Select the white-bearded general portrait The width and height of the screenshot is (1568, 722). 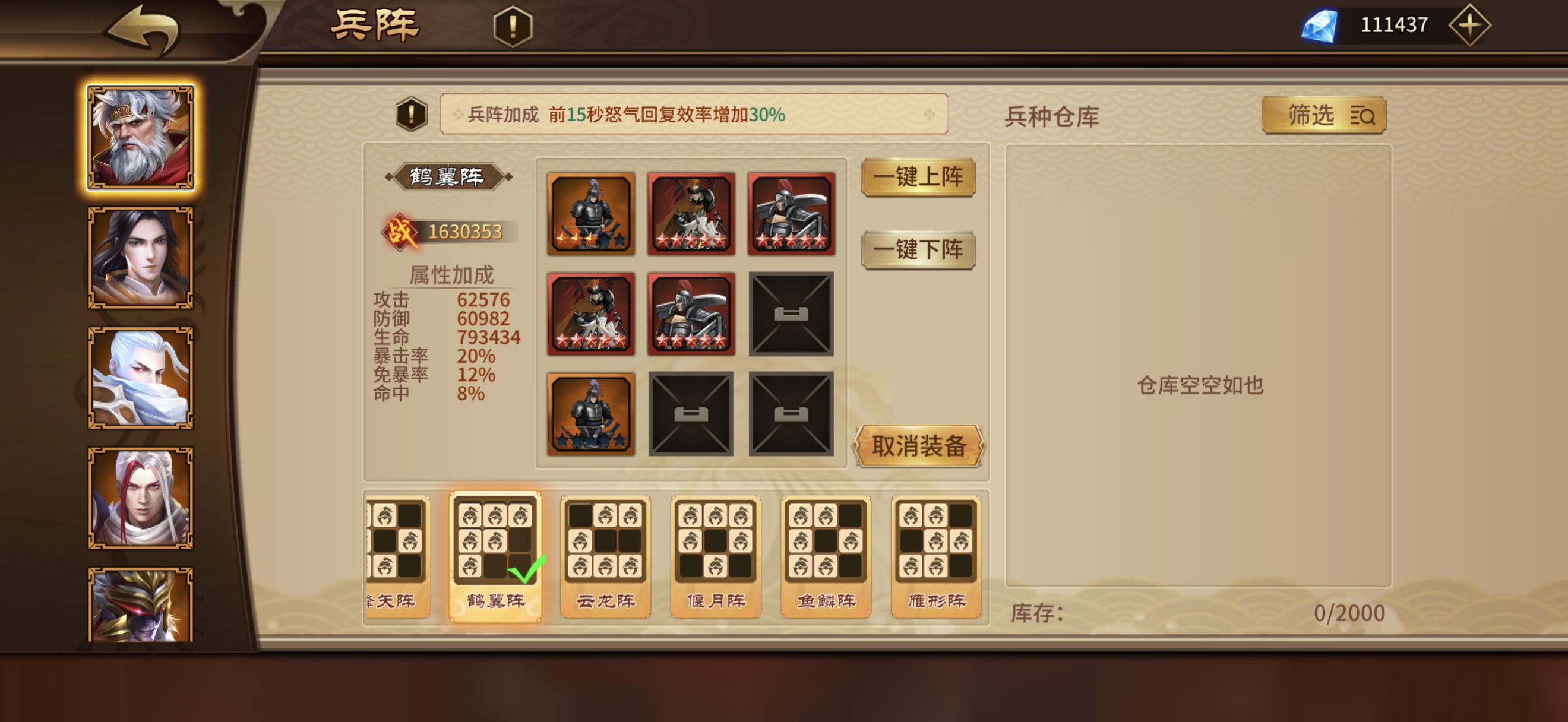pyautogui.click(x=141, y=138)
